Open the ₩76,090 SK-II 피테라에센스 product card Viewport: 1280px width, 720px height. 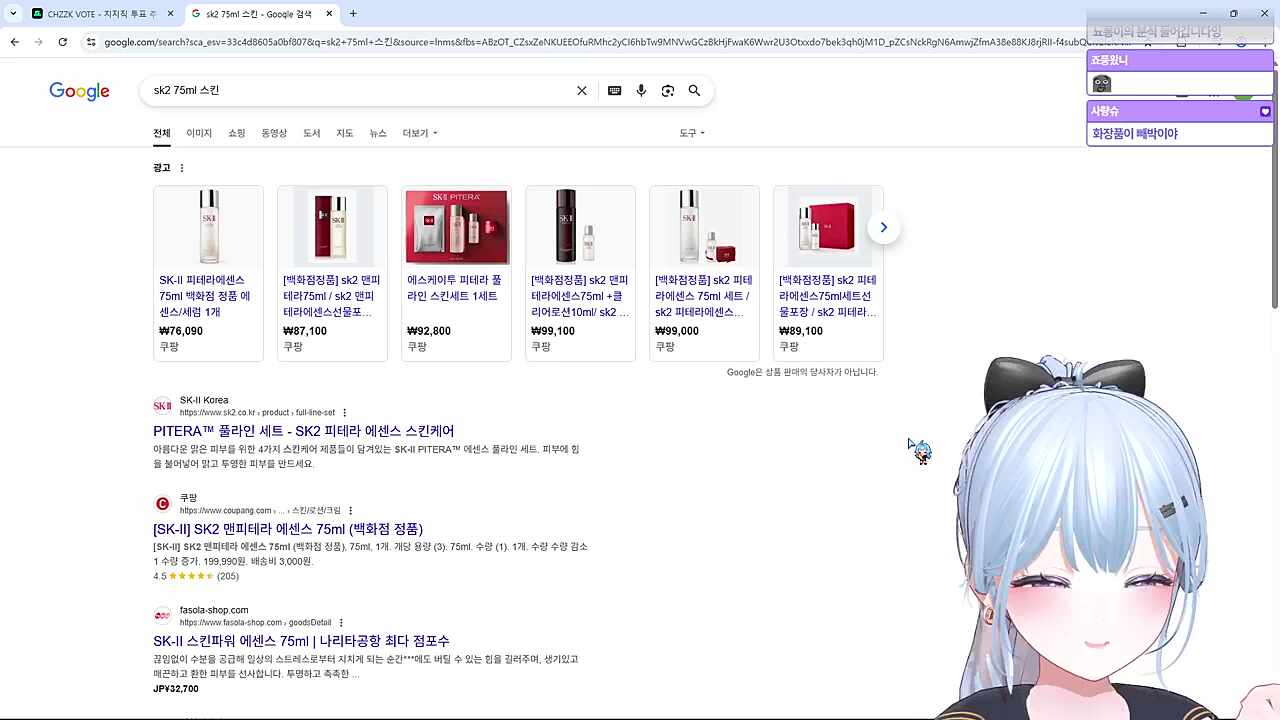click(208, 273)
